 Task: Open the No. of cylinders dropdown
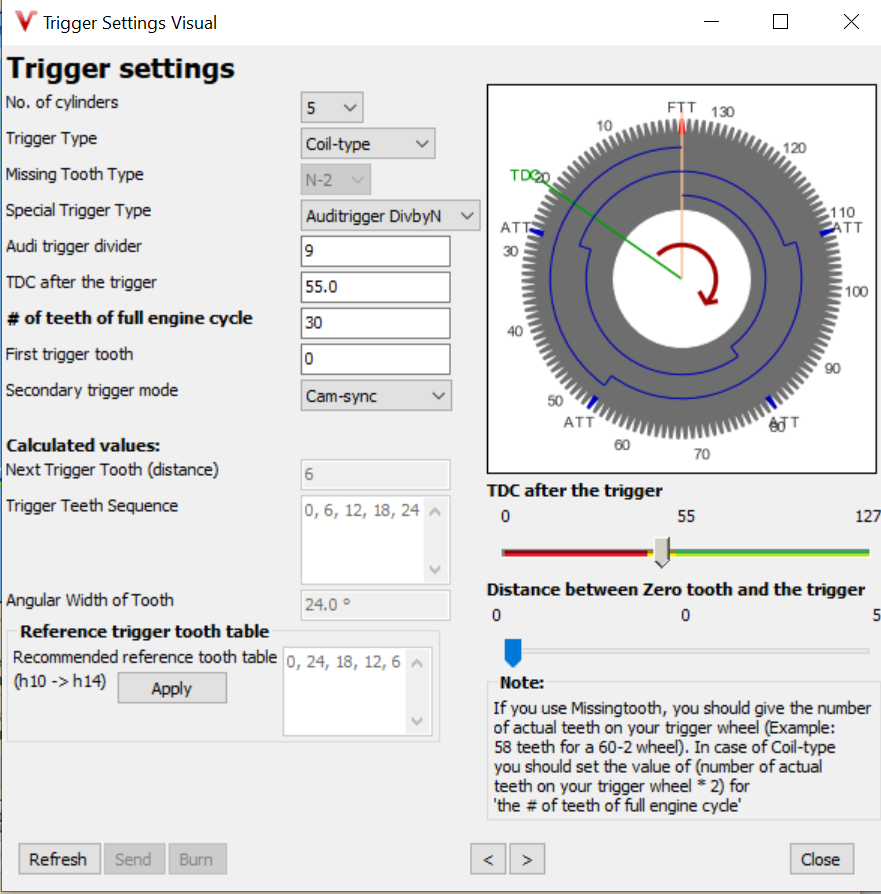pyautogui.click(x=332, y=107)
